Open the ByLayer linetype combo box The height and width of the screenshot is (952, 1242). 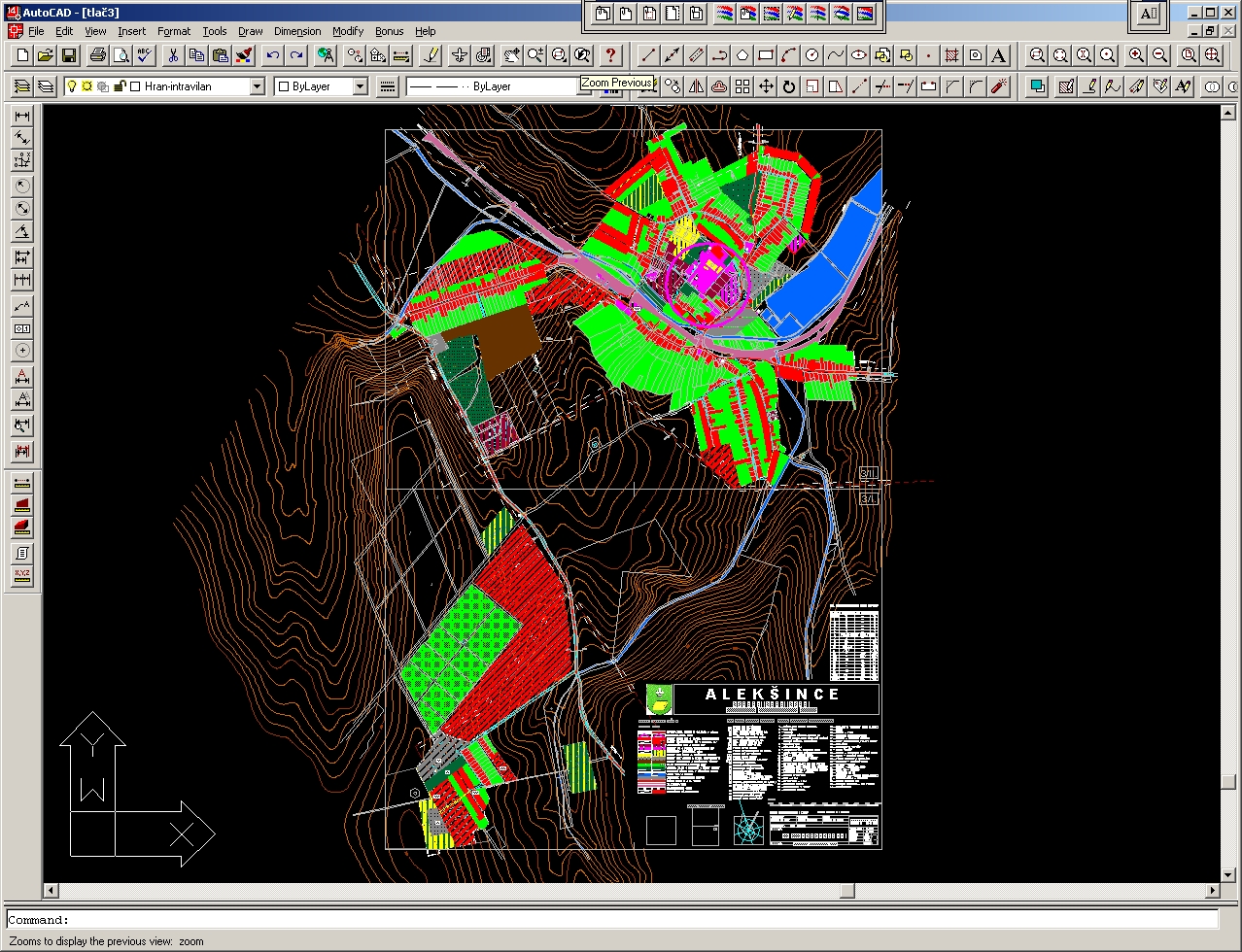pos(496,87)
